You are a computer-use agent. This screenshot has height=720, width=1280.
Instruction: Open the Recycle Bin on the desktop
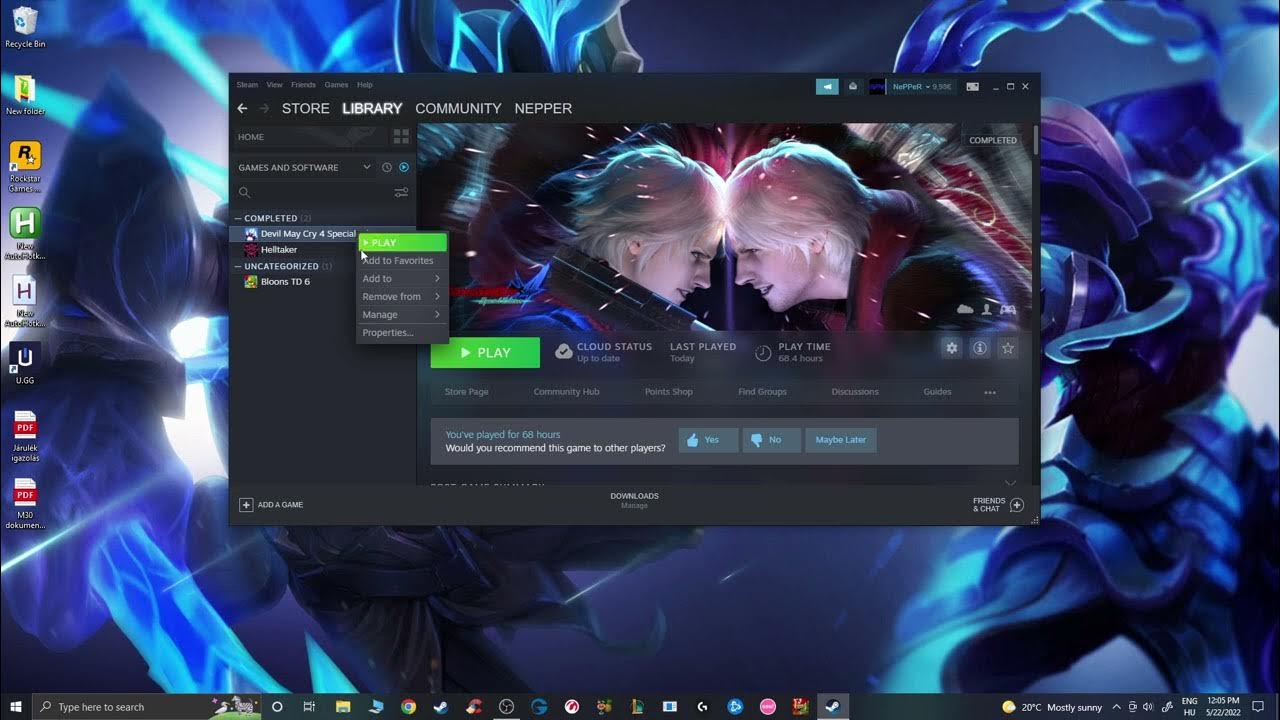click(x=25, y=28)
